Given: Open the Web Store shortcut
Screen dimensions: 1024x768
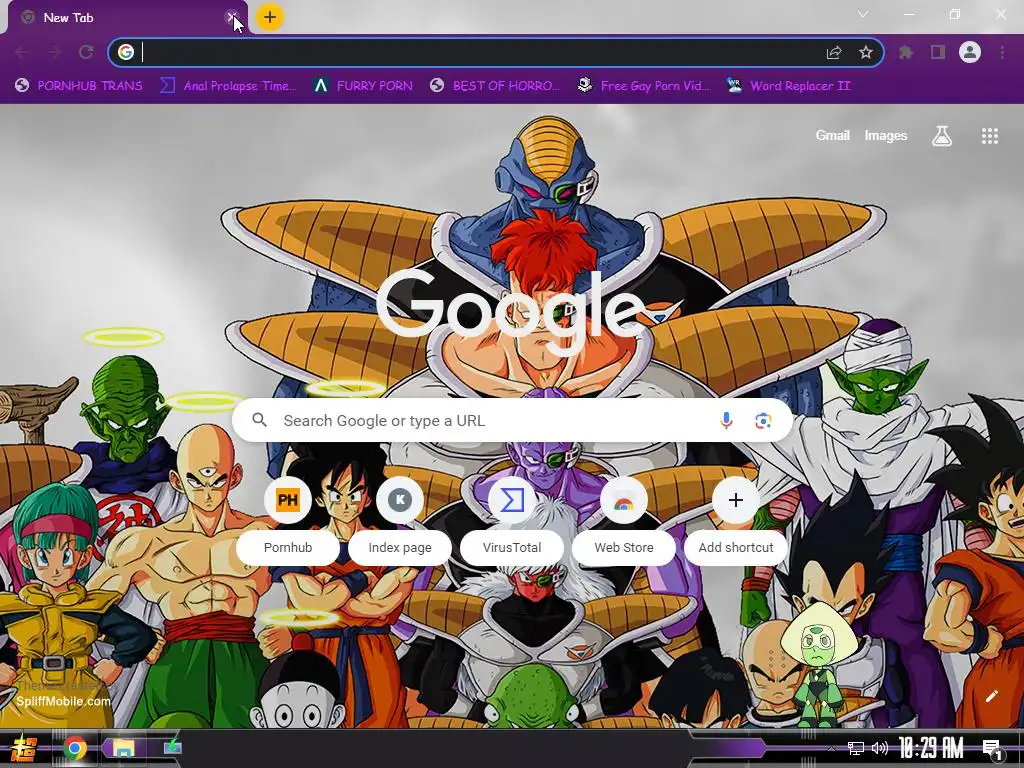Looking at the screenshot, I should (624, 523).
